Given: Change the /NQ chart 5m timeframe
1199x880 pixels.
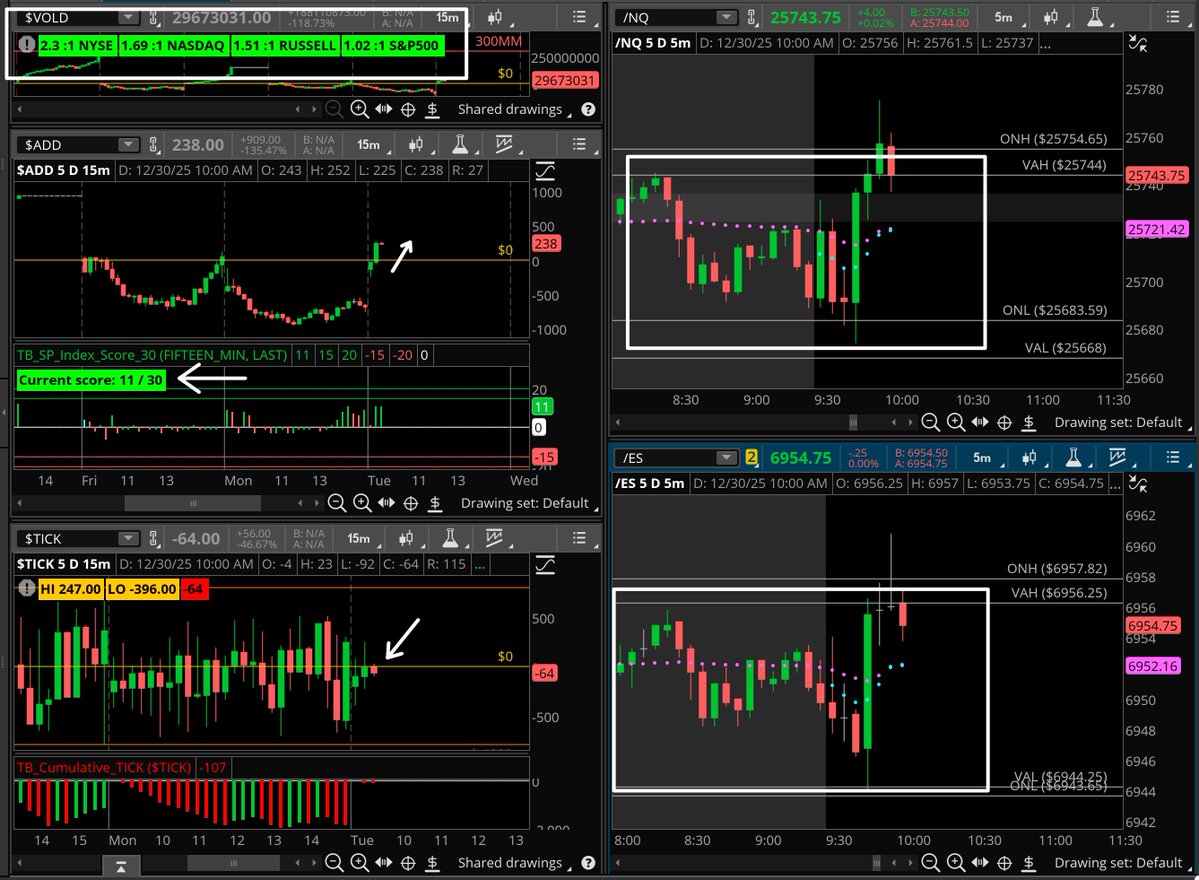Looking at the screenshot, I should pyautogui.click(x=1005, y=17).
